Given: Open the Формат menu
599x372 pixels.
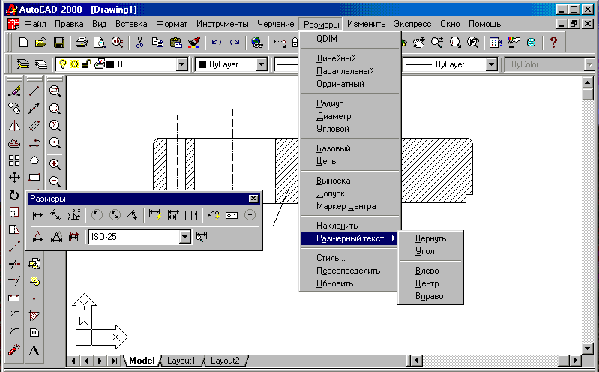Looking at the screenshot, I should (172, 24).
